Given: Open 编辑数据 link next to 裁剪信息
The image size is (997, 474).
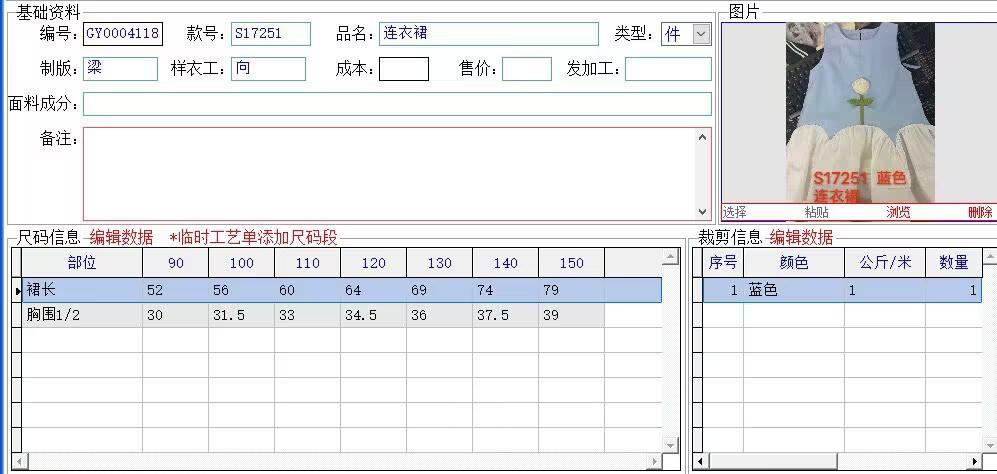Looking at the screenshot, I should click(800, 237).
